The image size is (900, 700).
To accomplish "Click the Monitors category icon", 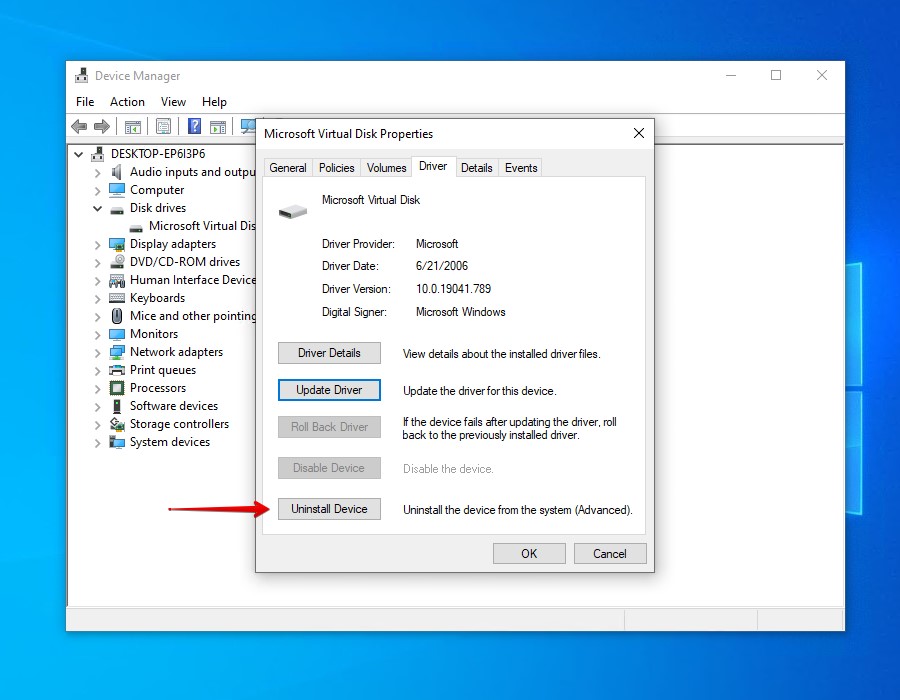I will pyautogui.click(x=117, y=334).
